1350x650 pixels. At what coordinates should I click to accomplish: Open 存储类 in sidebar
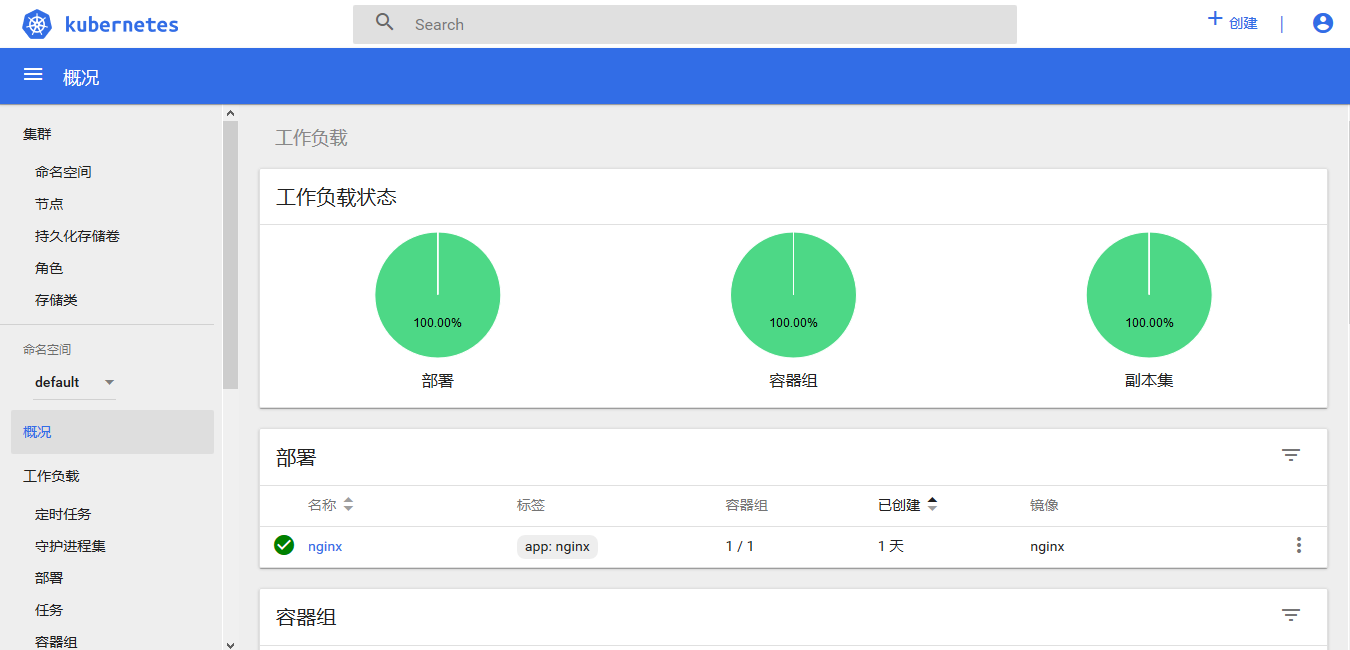click(x=56, y=300)
